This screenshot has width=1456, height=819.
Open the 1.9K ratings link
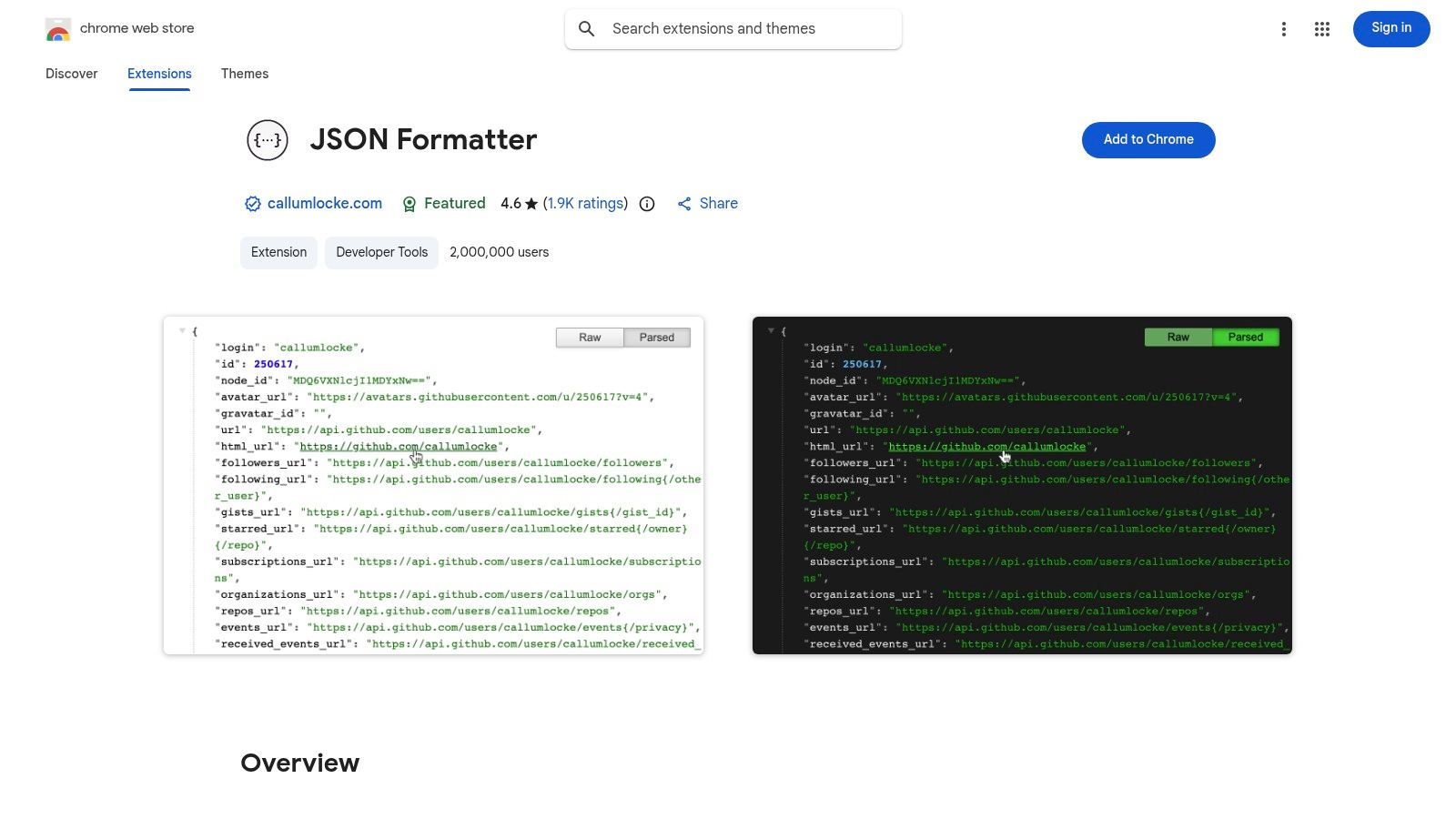tap(585, 203)
